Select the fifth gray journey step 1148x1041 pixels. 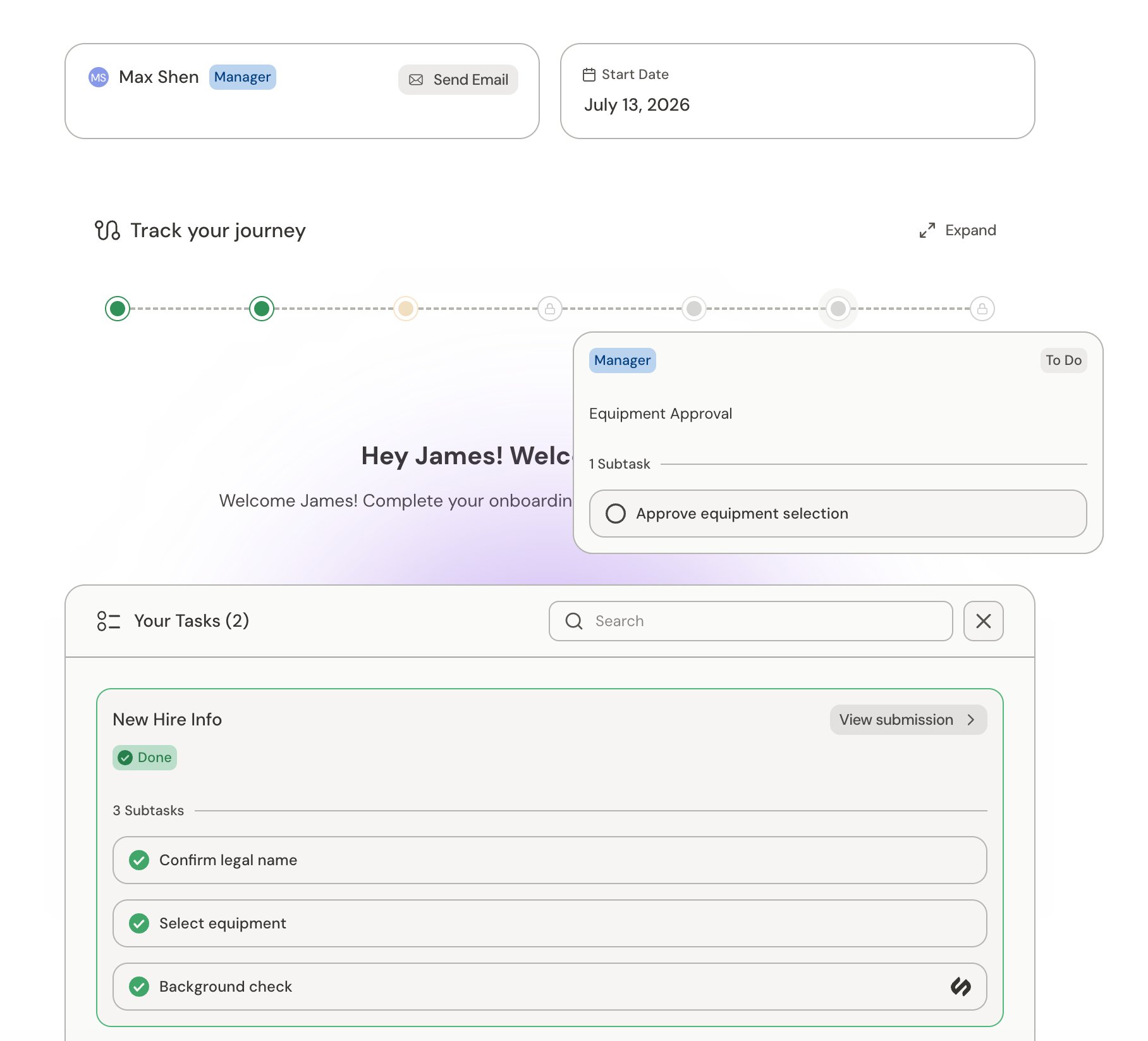(x=694, y=309)
